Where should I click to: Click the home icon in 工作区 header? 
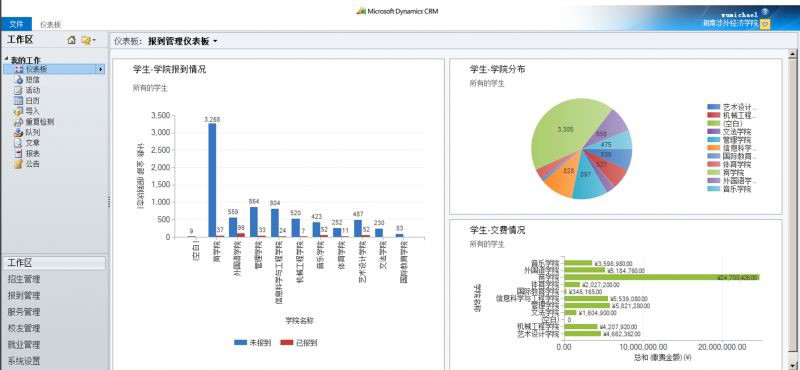71,40
